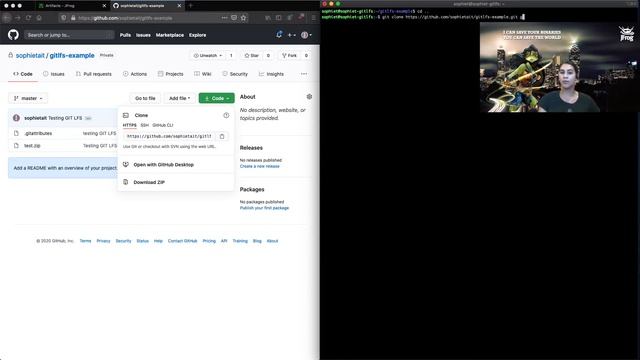This screenshot has height=360, width=640.
Task: Select the HTTPS clone option
Action: [130, 125]
